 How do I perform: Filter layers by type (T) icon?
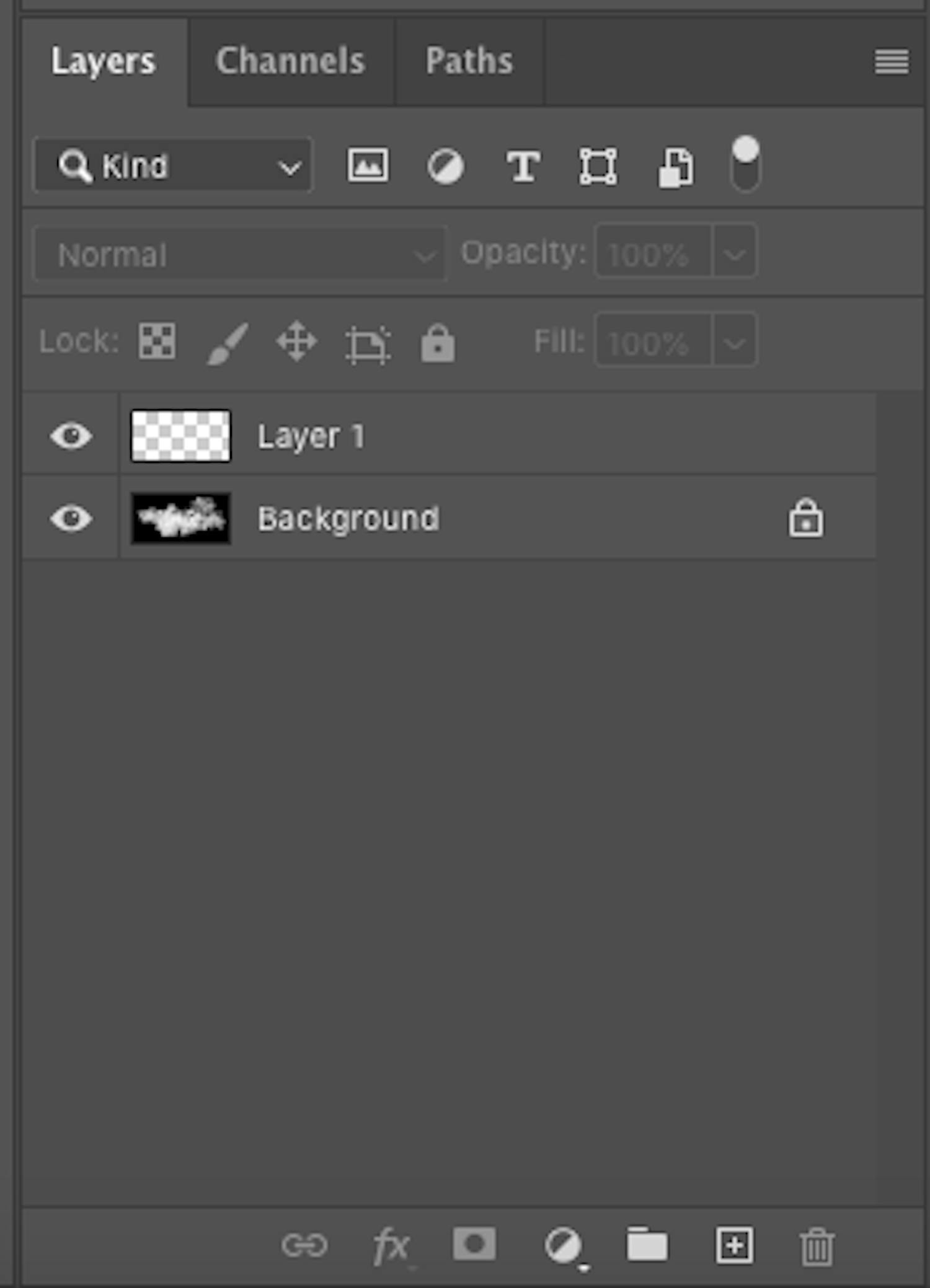(x=523, y=167)
